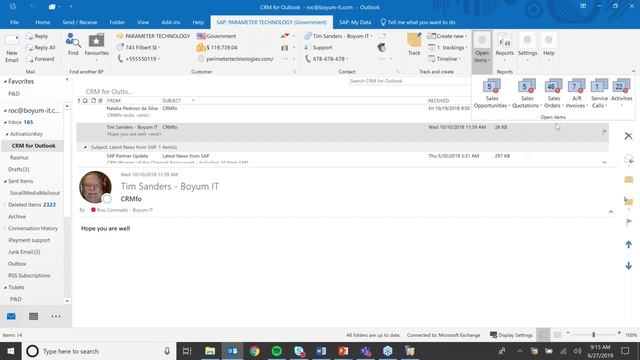
Task: Open the Windows Start menu
Action: 11,351
